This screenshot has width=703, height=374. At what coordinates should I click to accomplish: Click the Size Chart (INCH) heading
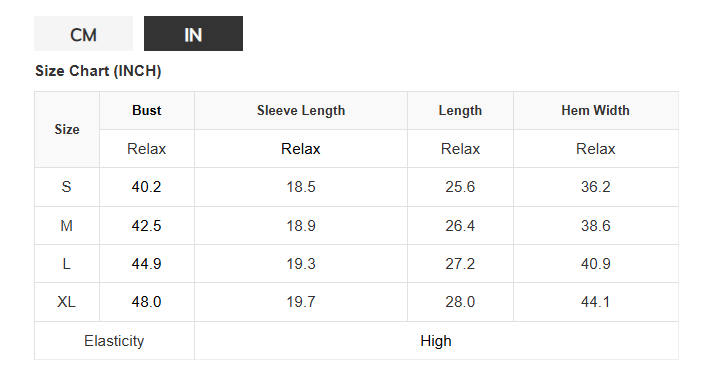[98, 71]
